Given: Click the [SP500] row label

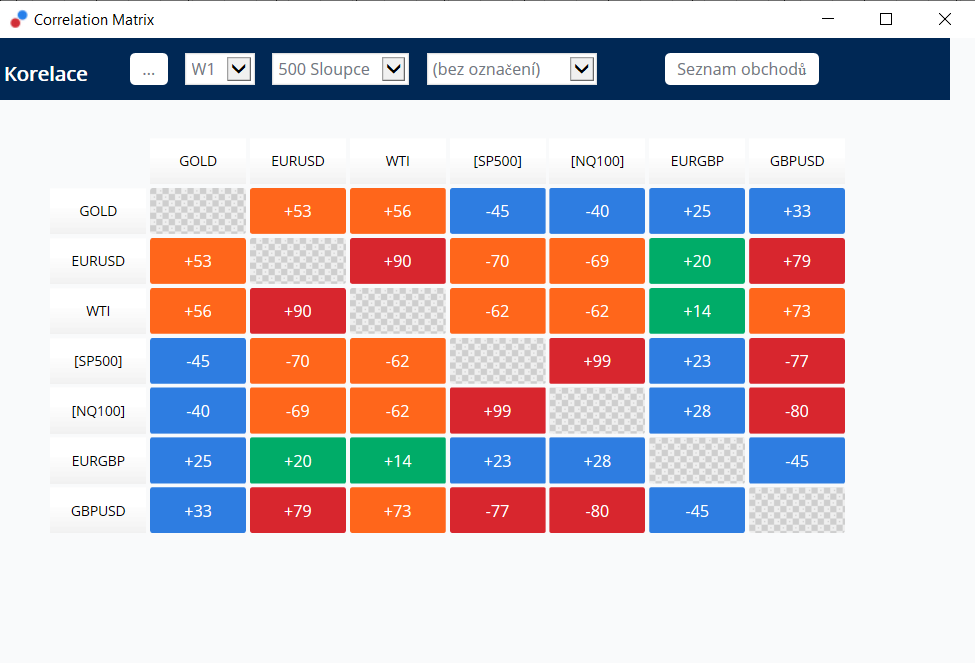Looking at the screenshot, I should (98, 361).
